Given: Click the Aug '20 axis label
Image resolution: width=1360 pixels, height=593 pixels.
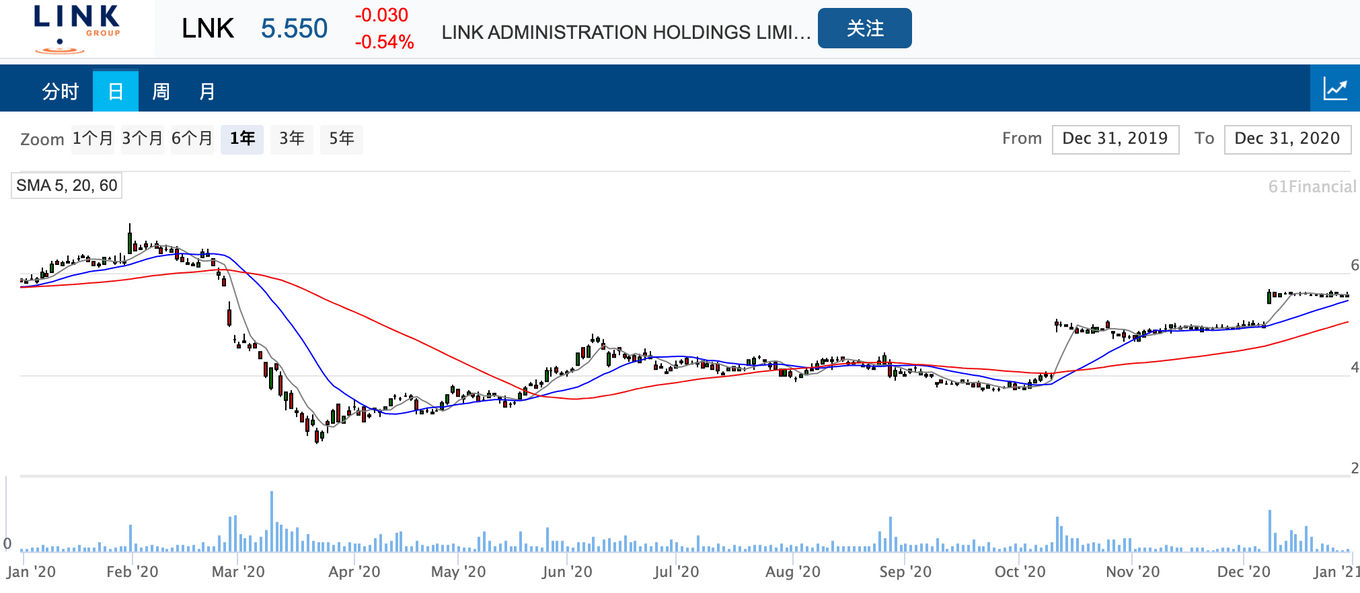Looking at the screenshot, I should pos(792,572).
